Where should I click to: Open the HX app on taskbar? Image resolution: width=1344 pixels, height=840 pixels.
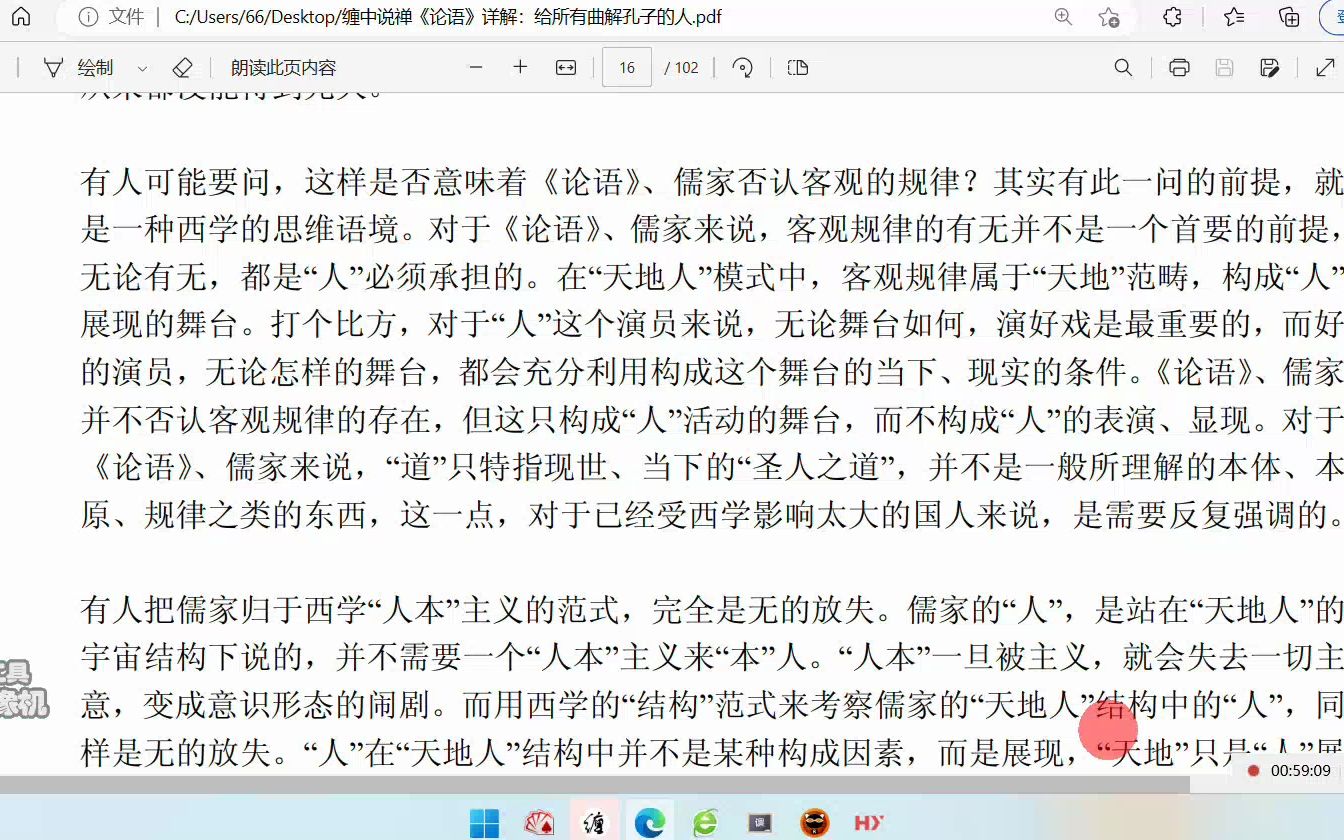(869, 823)
